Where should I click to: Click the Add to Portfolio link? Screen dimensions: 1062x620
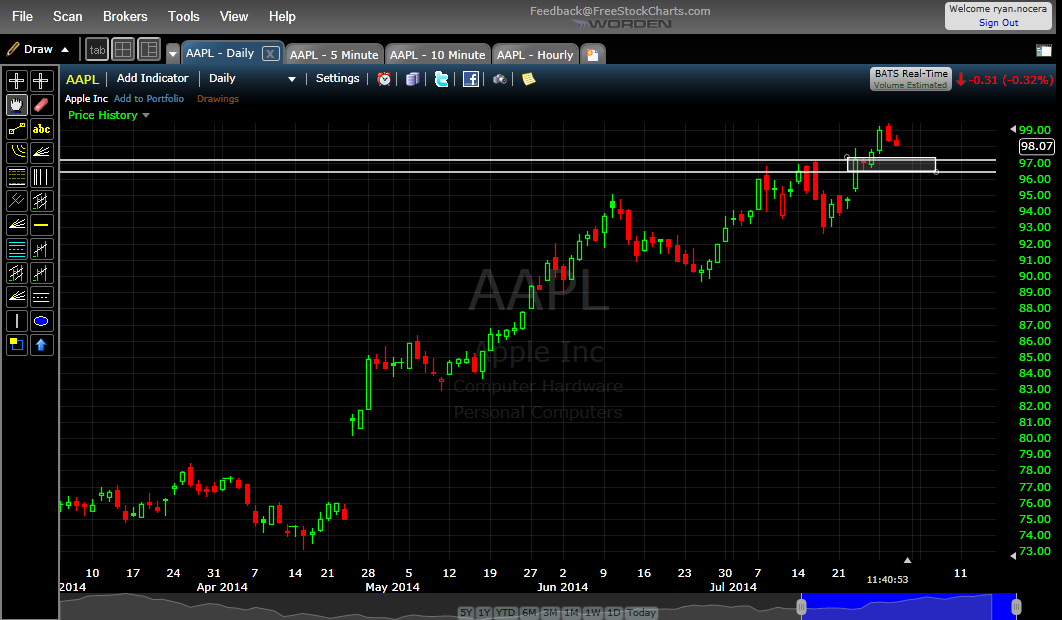pos(149,98)
